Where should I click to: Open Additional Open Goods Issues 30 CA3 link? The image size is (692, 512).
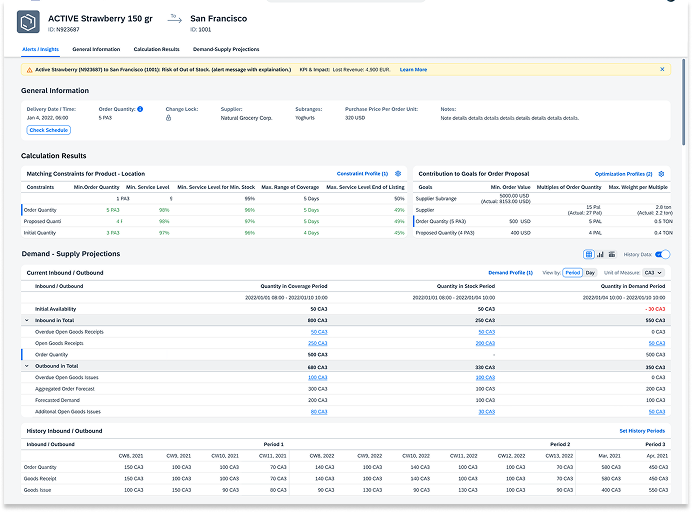[x=487, y=412]
